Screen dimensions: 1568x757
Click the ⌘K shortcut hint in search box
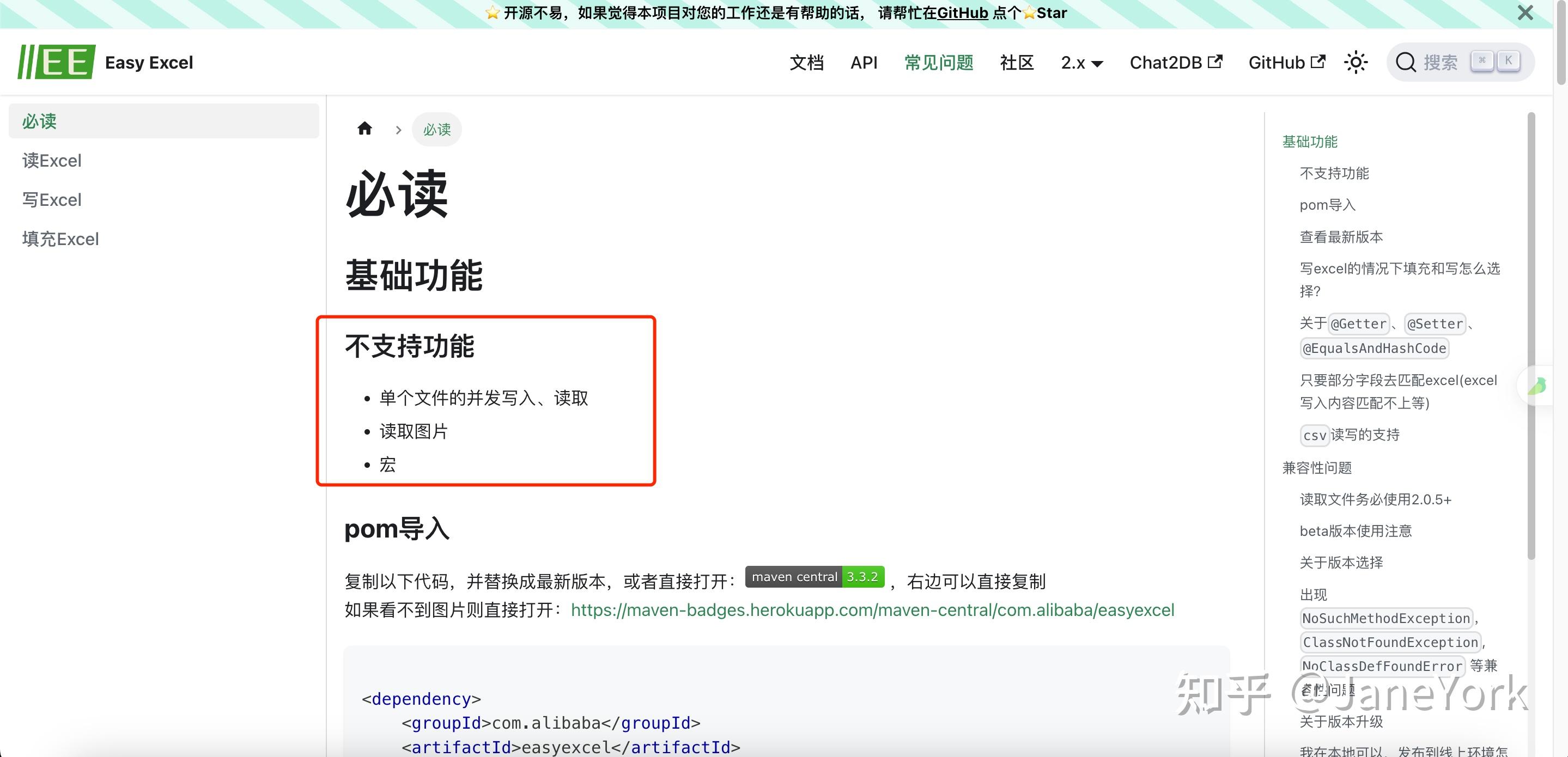1495,60
